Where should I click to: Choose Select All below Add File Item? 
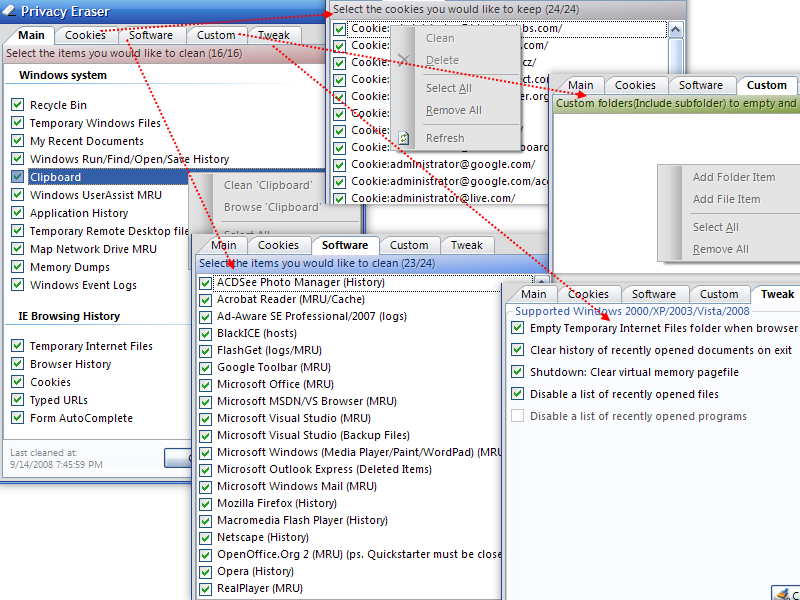715,227
